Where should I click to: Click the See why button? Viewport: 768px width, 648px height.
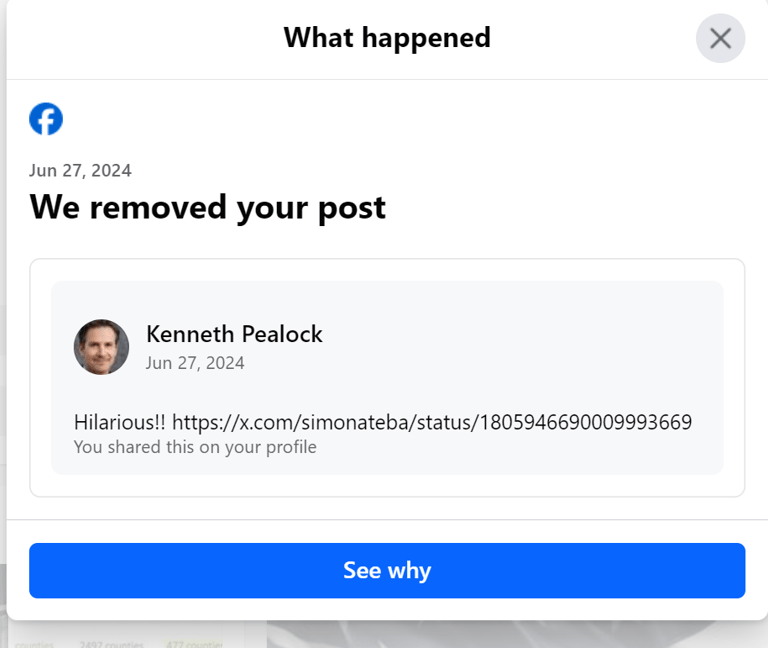387,570
